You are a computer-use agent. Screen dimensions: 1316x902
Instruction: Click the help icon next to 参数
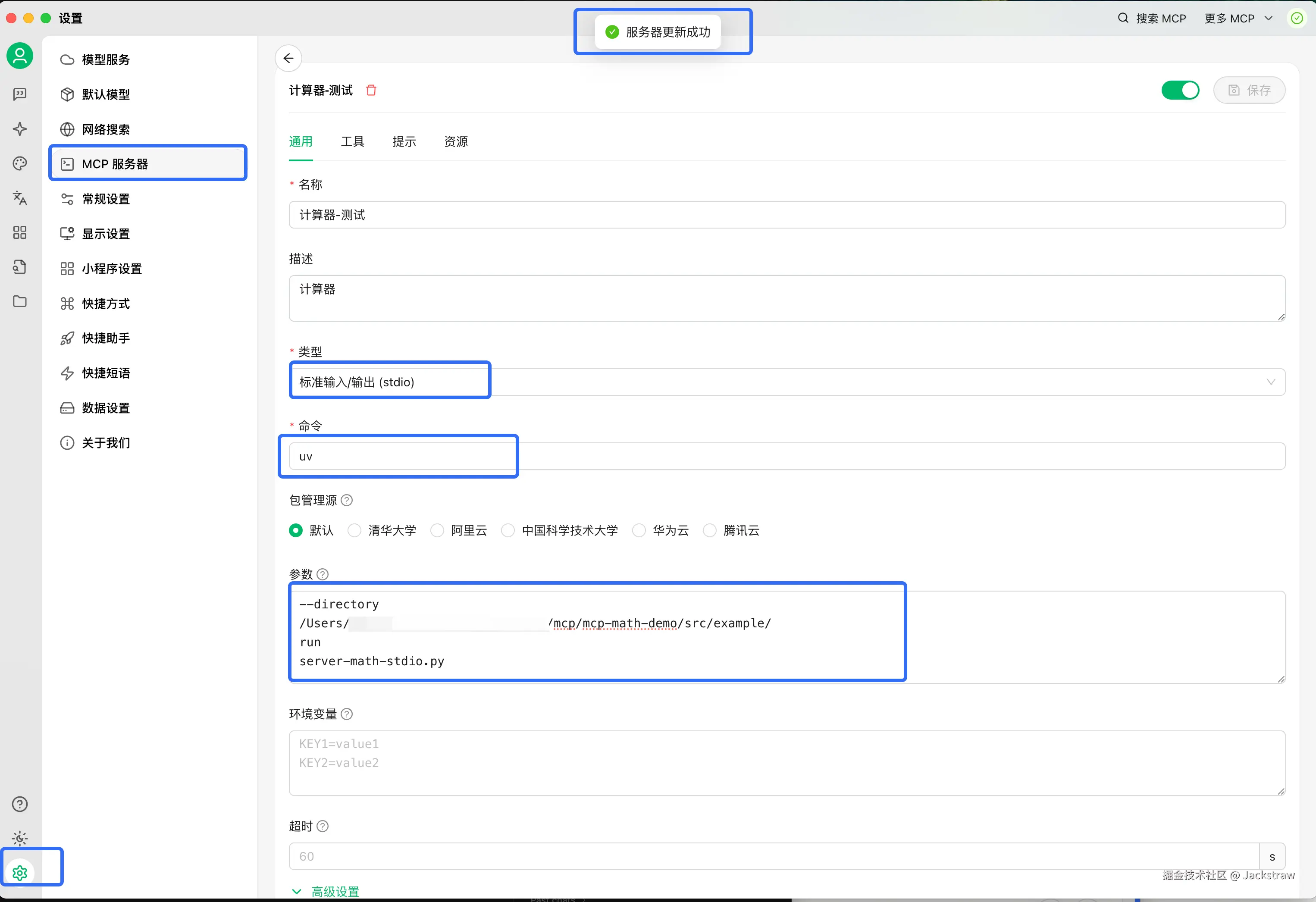coord(322,574)
